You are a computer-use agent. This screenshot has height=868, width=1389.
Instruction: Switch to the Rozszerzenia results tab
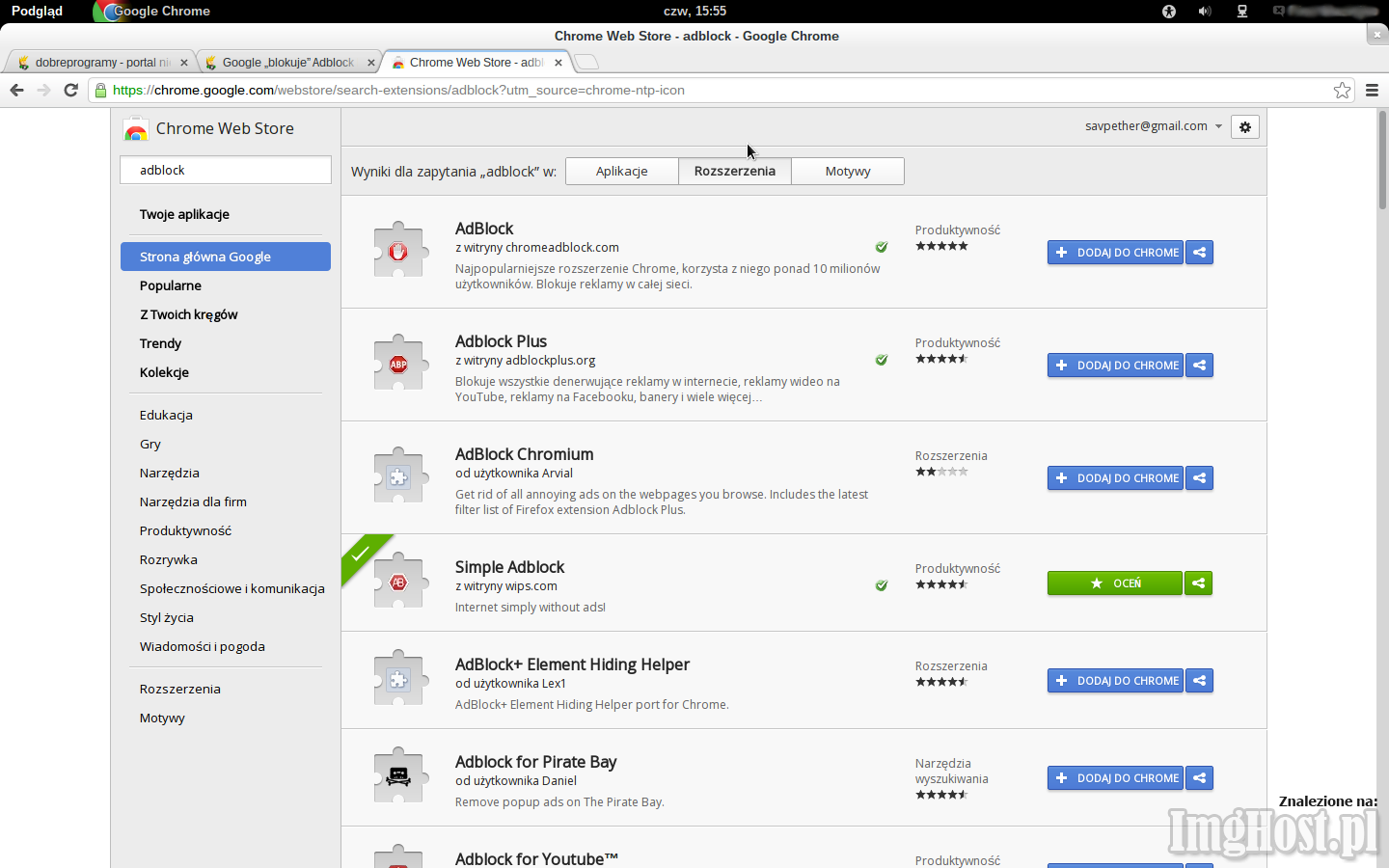735,172
